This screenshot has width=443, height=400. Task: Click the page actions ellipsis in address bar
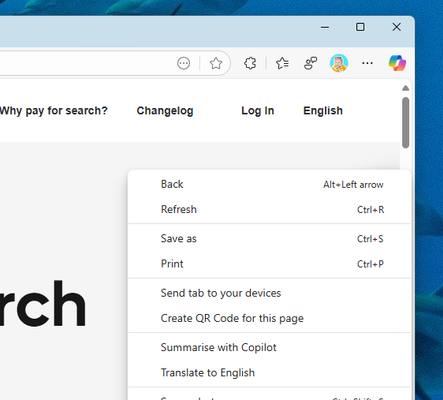point(183,63)
